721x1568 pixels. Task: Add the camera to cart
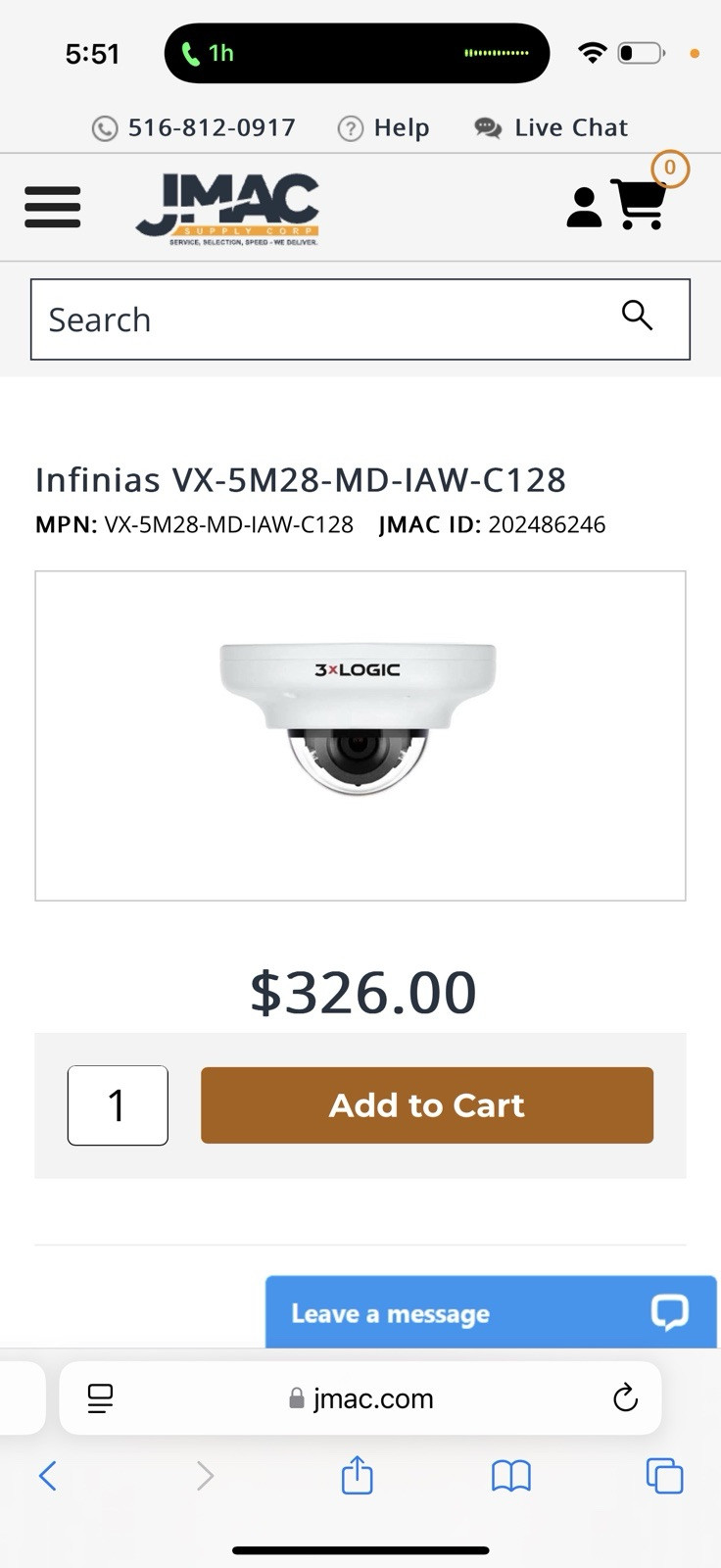coord(427,1105)
